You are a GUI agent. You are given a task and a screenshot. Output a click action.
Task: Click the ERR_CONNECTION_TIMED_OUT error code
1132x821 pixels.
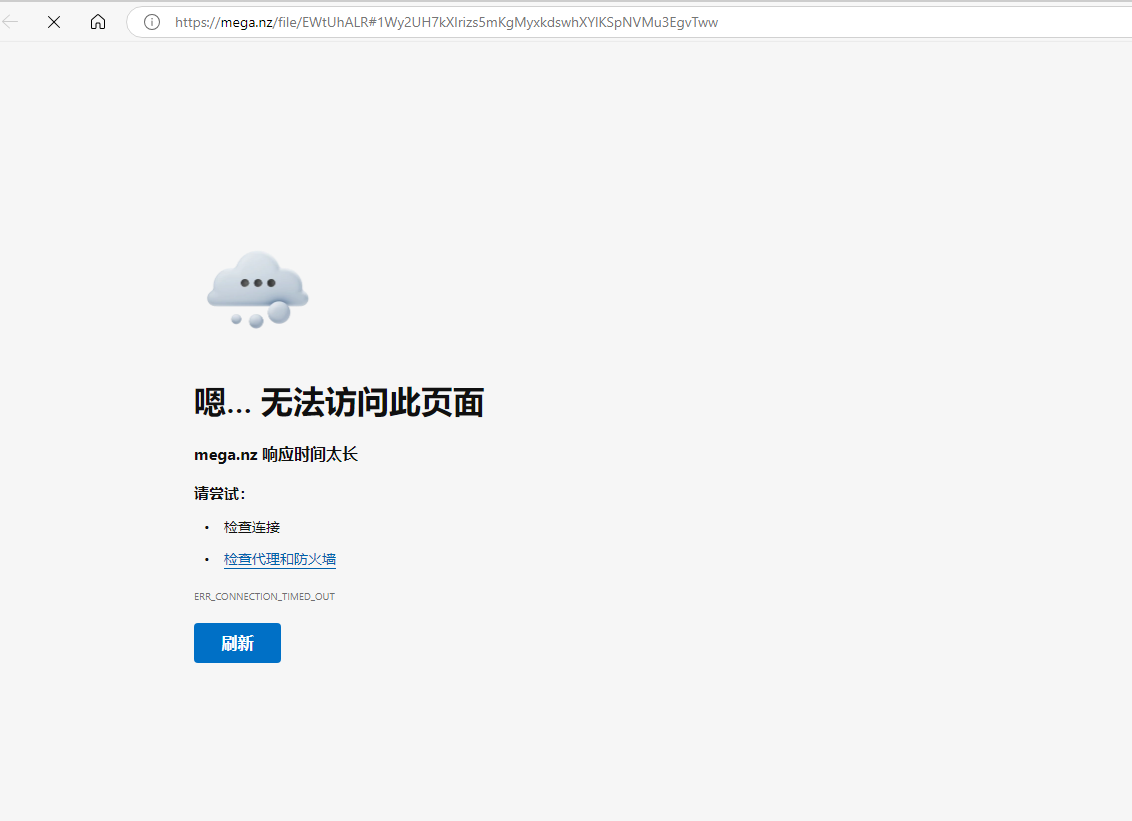tap(264, 597)
